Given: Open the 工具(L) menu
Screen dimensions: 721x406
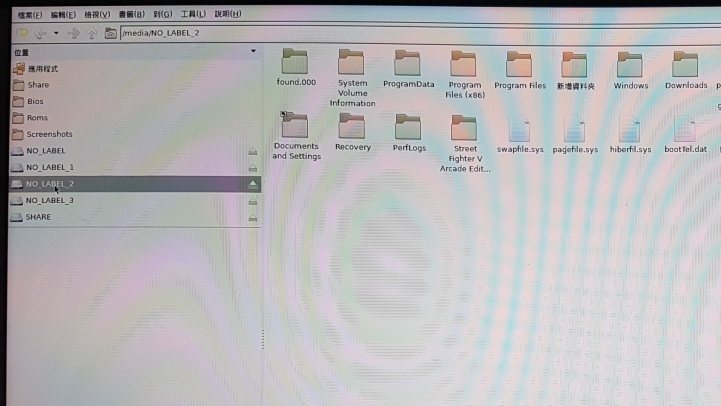Looking at the screenshot, I should click(193, 14).
